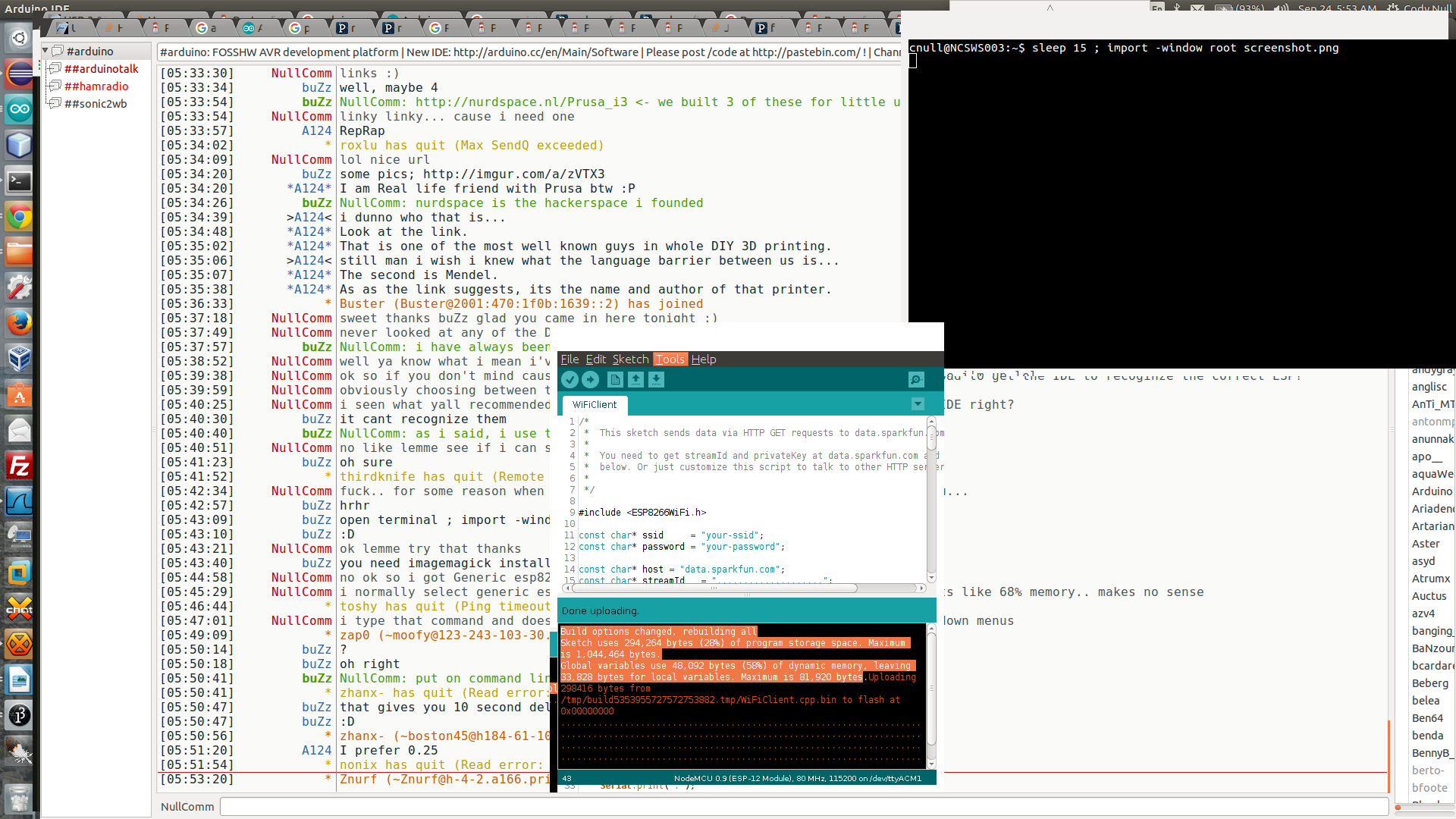The height and width of the screenshot is (819, 1456).
Task: Select user benda in the nick list
Action: click(1426, 736)
